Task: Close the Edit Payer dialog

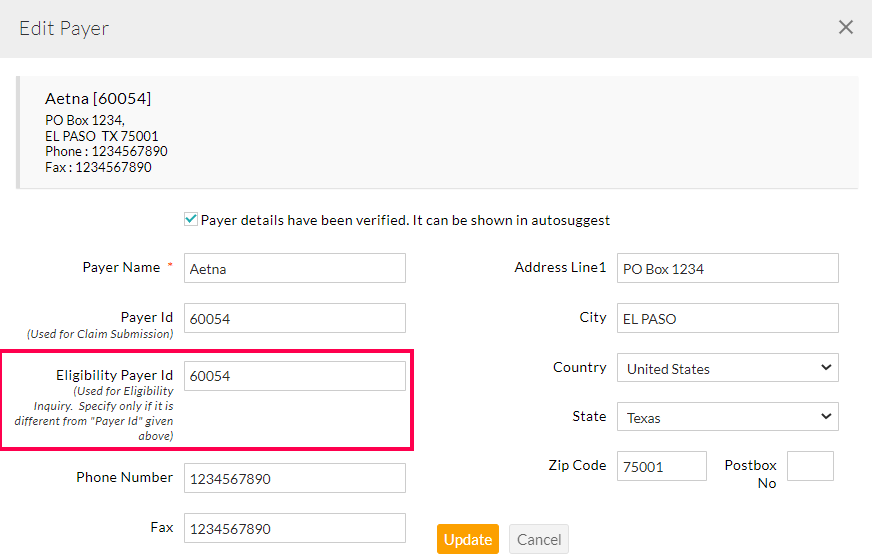Action: pos(845,27)
